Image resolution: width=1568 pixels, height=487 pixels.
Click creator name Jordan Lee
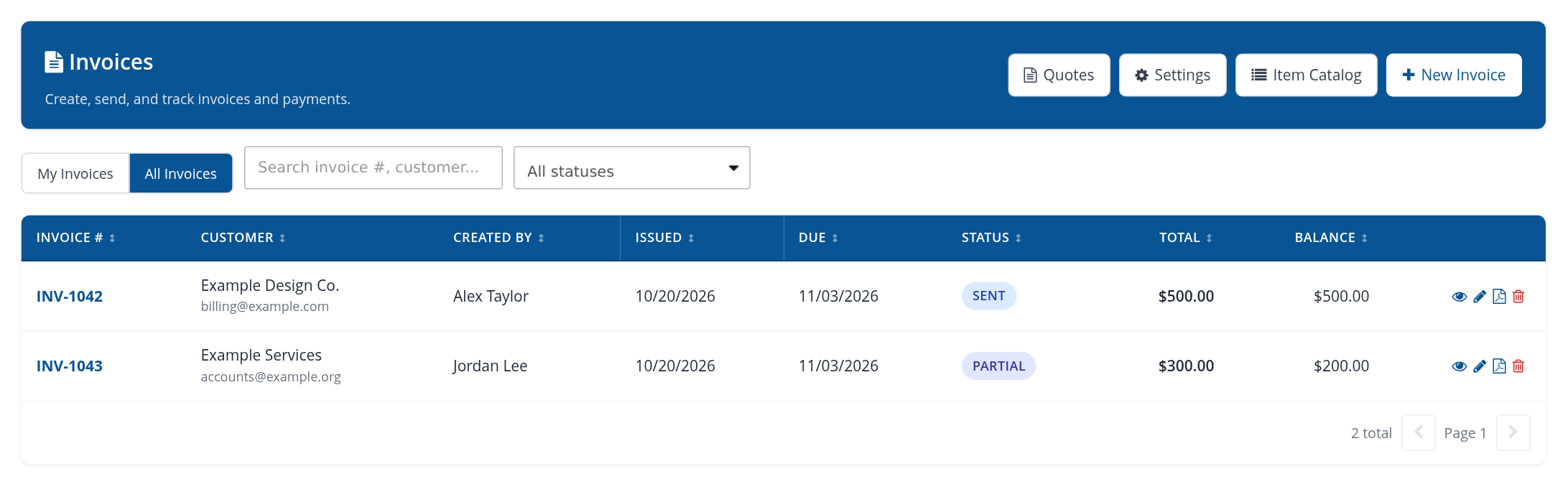coord(490,366)
